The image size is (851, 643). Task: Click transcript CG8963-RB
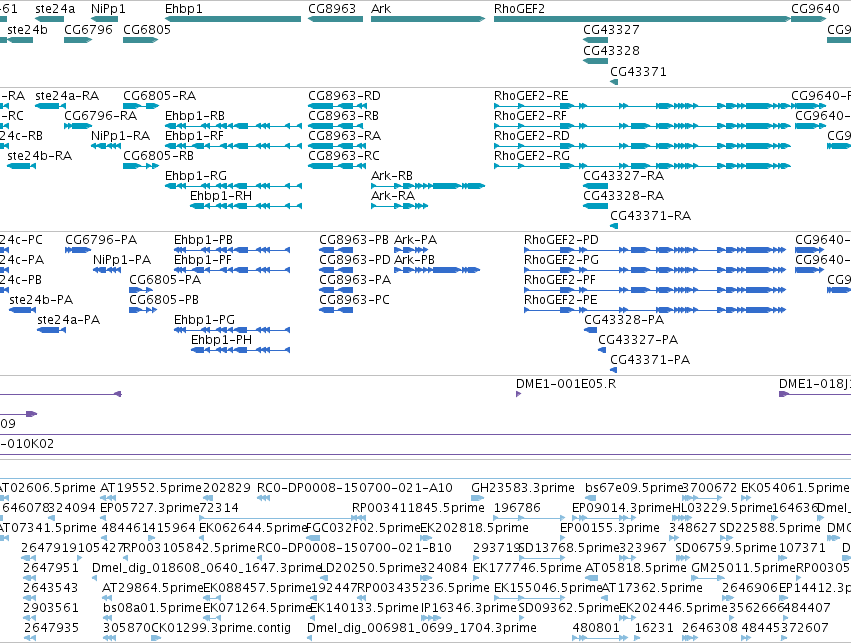pos(334,126)
